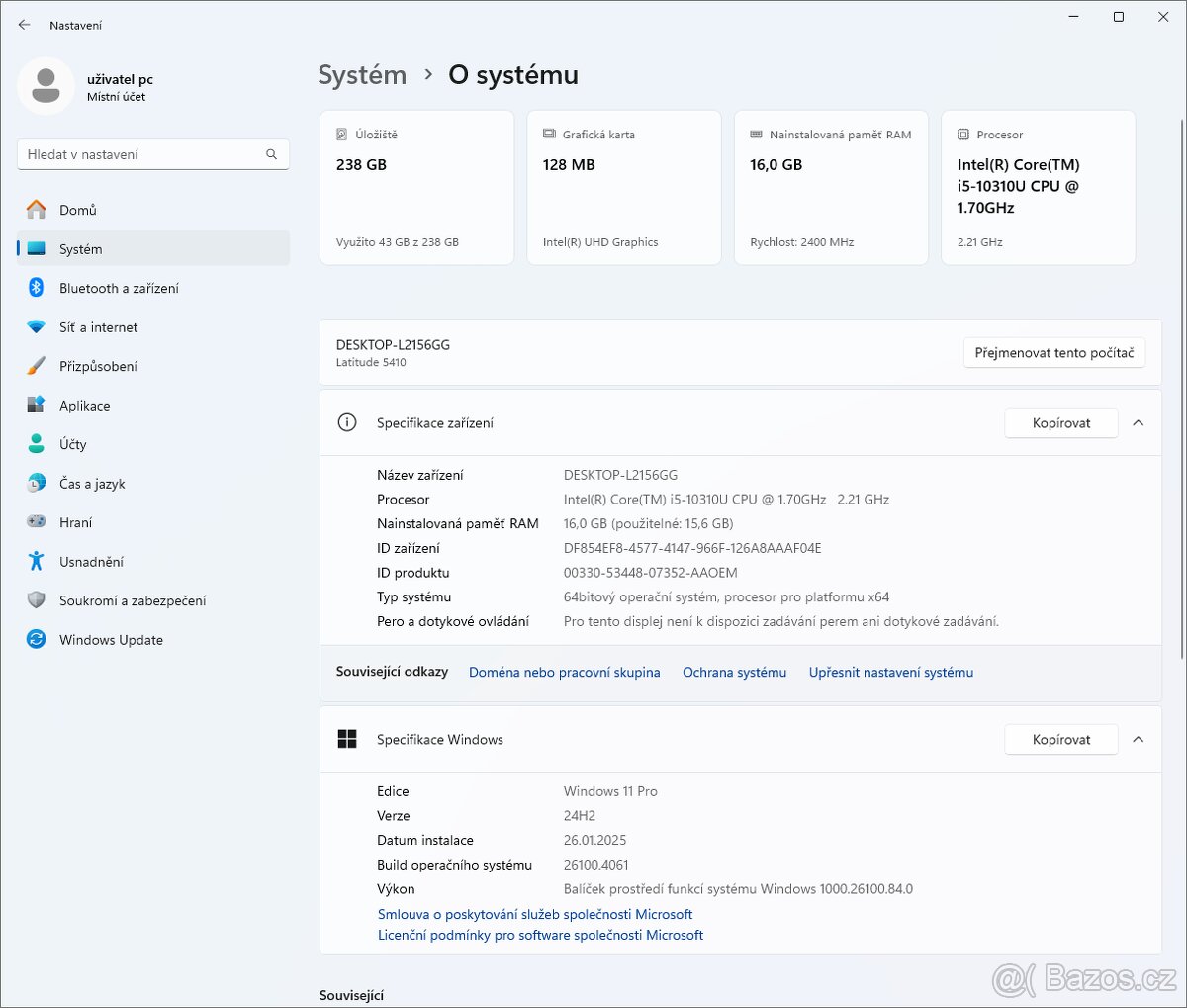The height and width of the screenshot is (1008, 1187).
Task: Click the info icon beside Specifikace zařízení
Action: pos(346,422)
